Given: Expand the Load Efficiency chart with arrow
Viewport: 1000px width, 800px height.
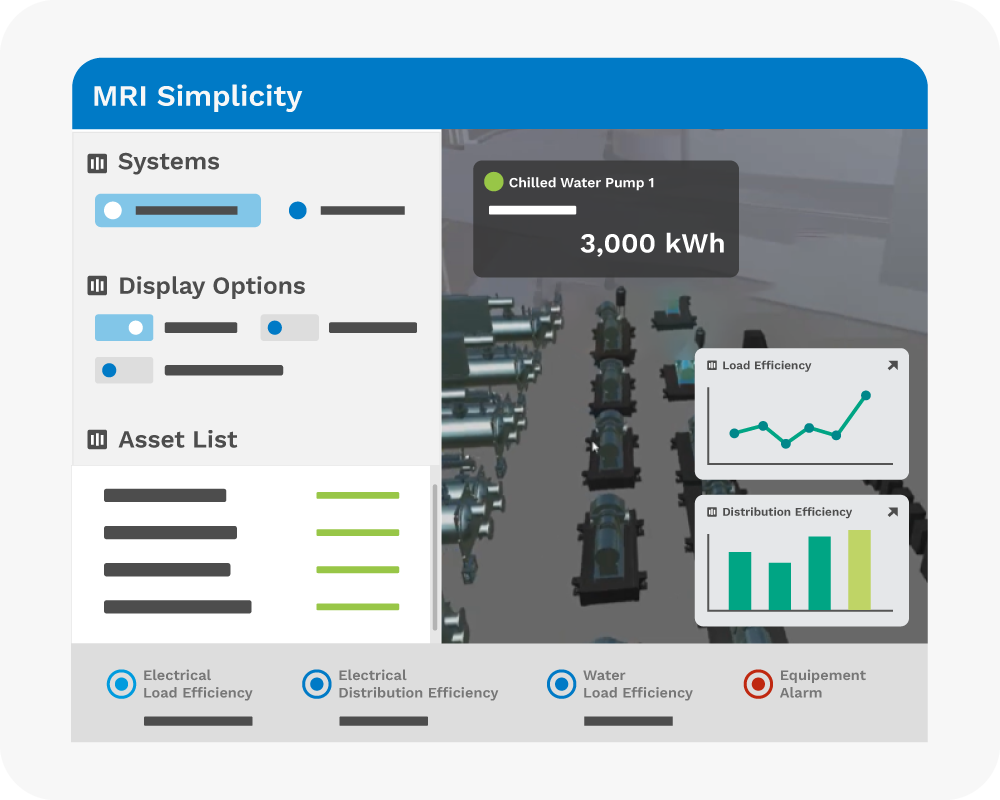Looking at the screenshot, I should pyautogui.click(x=893, y=366).
